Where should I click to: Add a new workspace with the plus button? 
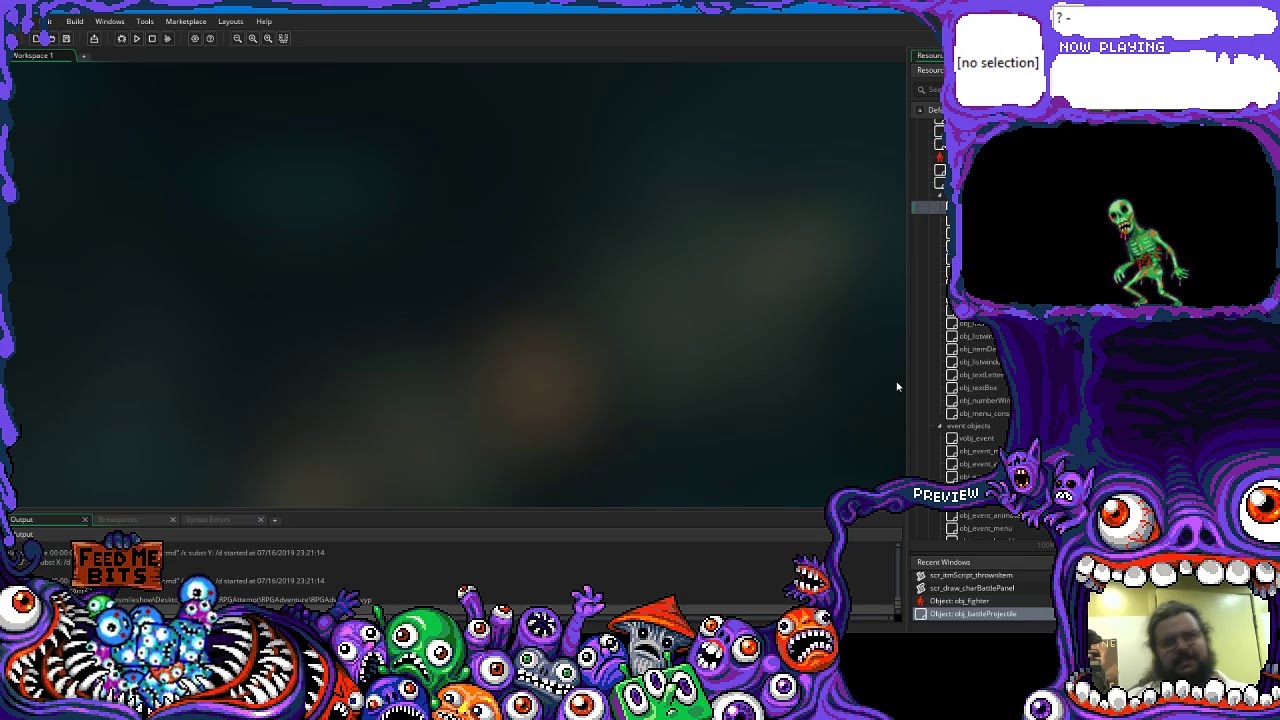click(x=84, y=56)
